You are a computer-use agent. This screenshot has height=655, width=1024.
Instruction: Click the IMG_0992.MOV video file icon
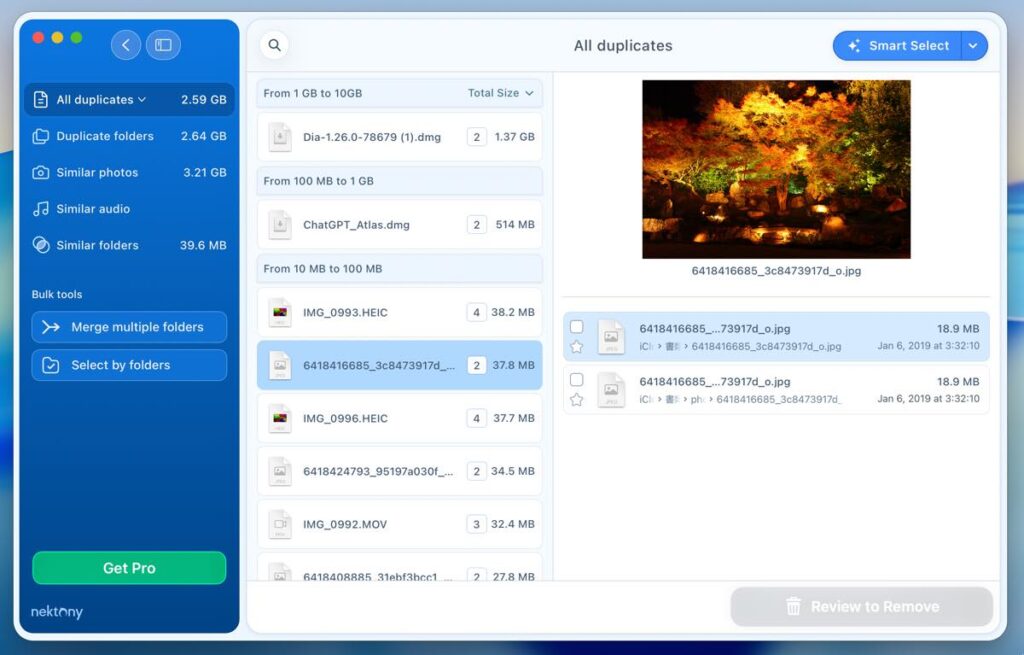pos(280,524)
